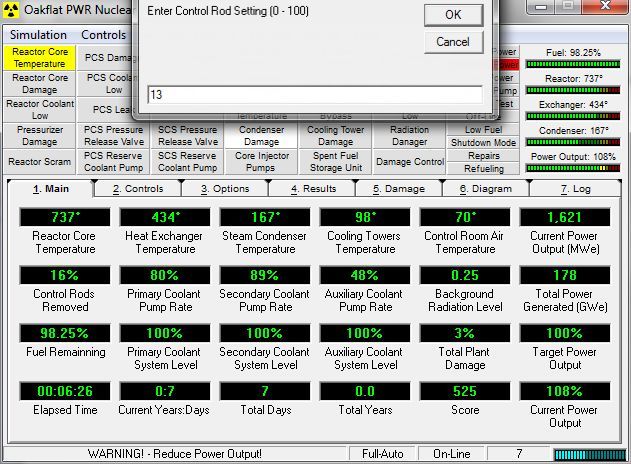Click the 3% Total Plant Damage readout

[465, 333]
